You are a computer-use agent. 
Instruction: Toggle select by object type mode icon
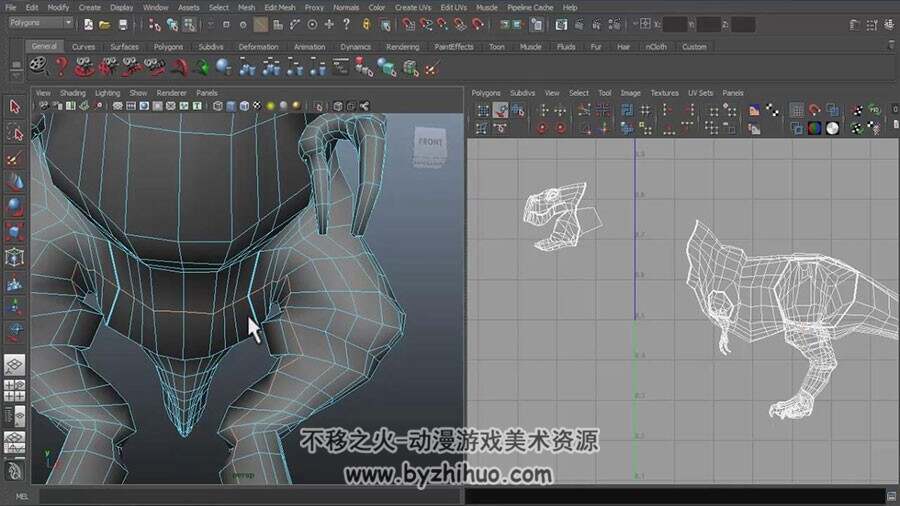coord(172,24)
